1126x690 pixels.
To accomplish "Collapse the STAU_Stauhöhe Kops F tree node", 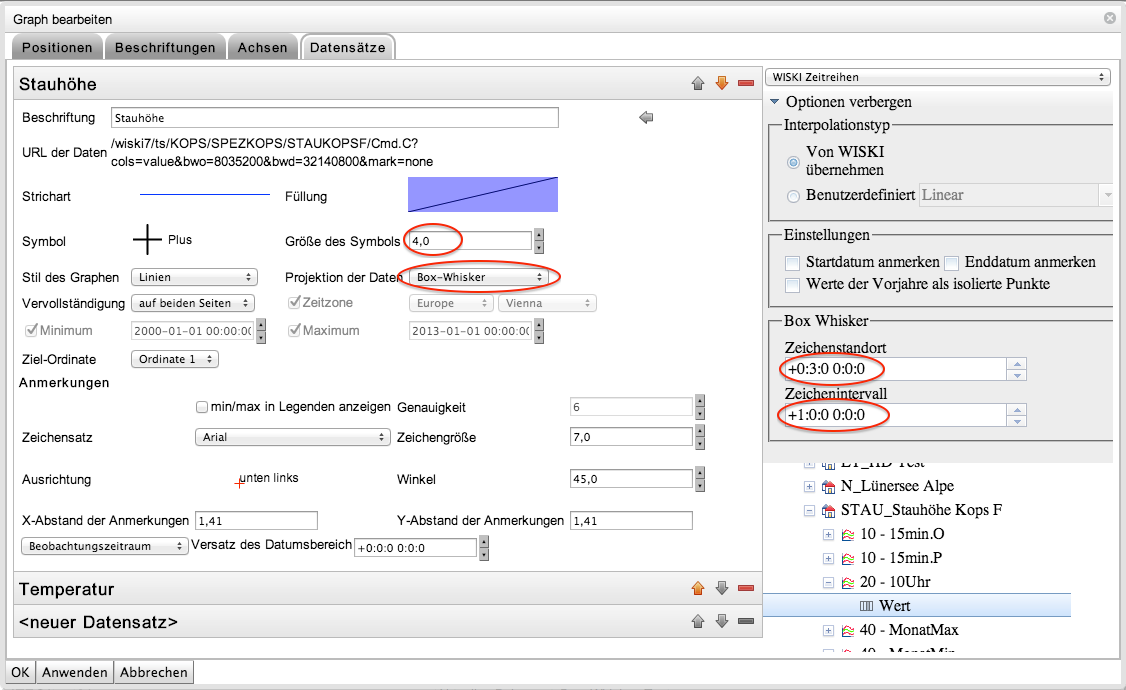I will click(810, 510).
